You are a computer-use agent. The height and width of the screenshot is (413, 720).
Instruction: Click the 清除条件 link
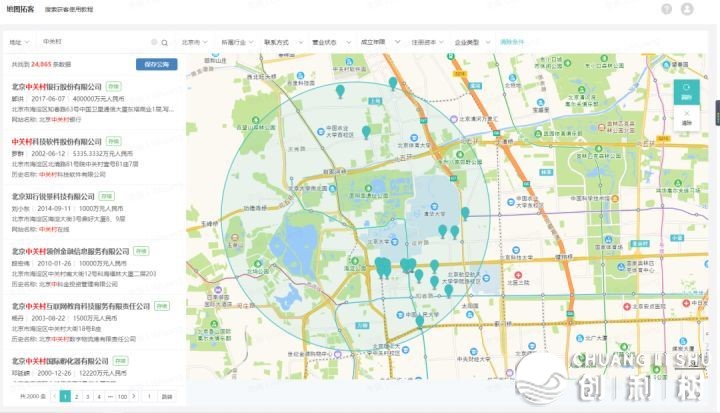coord(512,42)
